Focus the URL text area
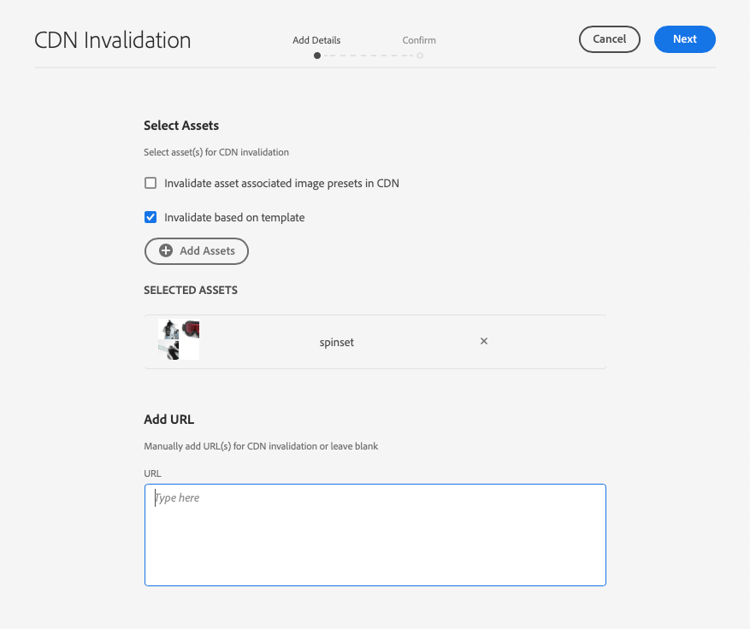This screenshot has width=750, height=629. point(375,535)
